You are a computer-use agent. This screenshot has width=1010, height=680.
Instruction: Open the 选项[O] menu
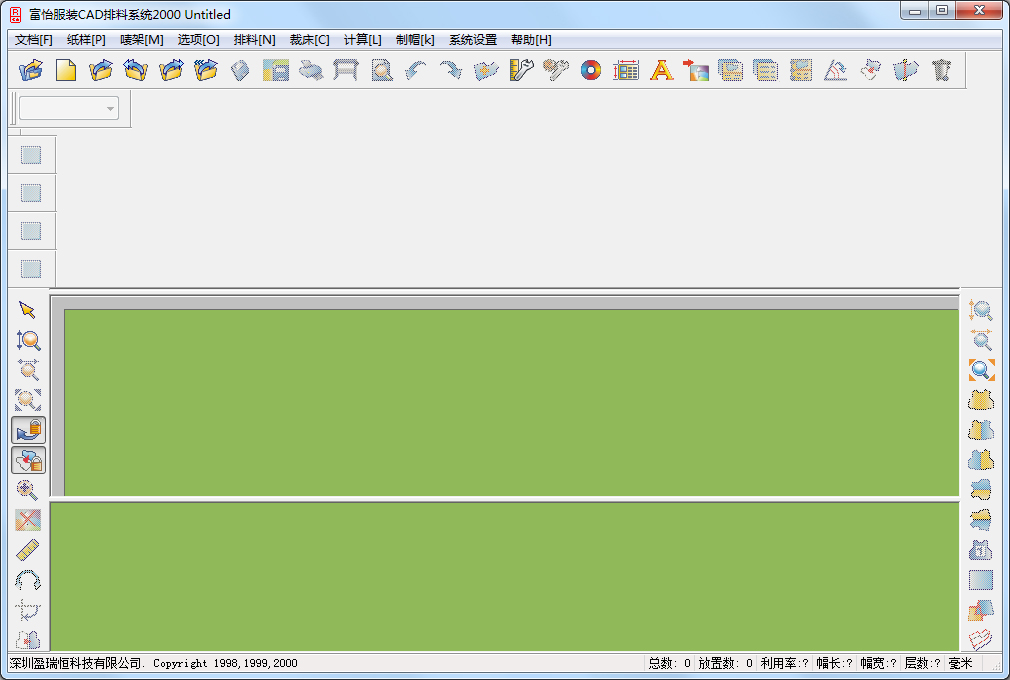tap(198, 40)
